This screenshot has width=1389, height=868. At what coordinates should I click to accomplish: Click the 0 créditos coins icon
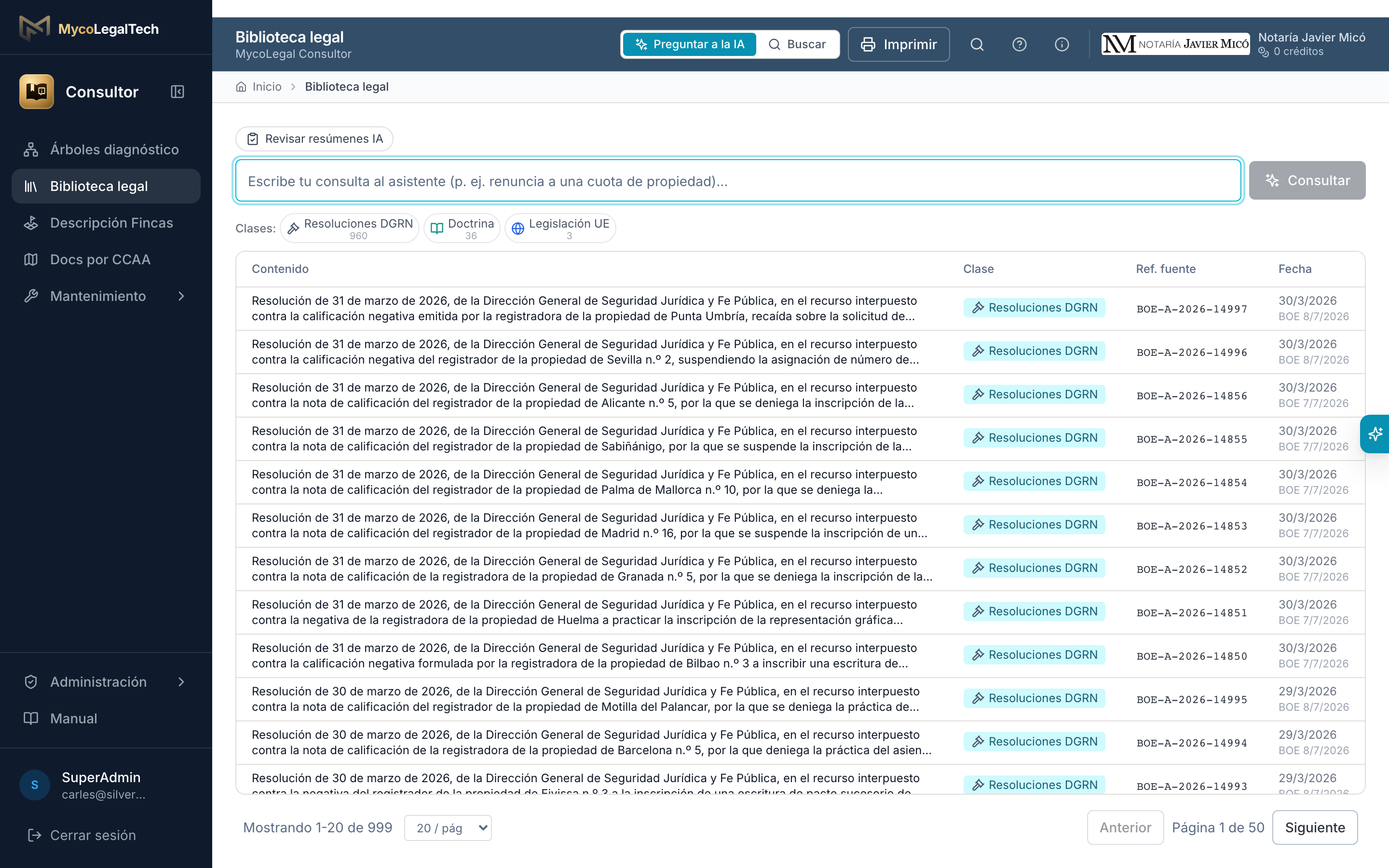tap(1263, 52)
